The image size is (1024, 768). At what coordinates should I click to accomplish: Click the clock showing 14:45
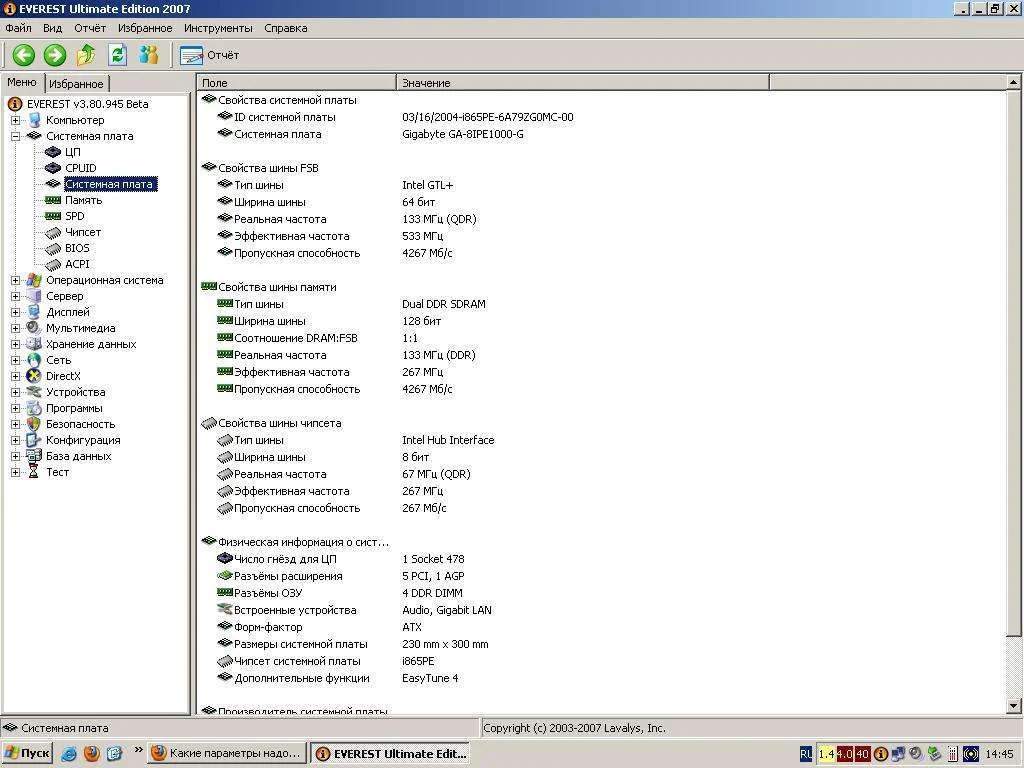click(x=1000, y=754)
